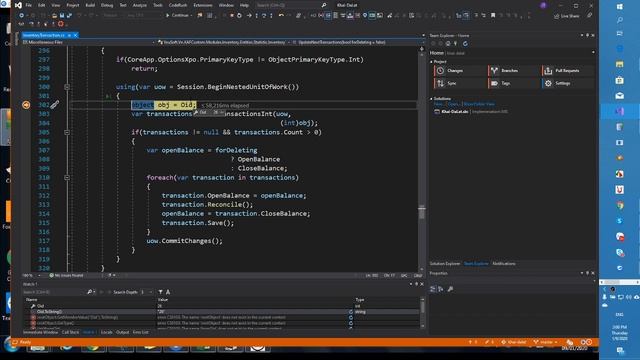Image resolution: width=640 pixels, height=360 pixels.
Task: Click the Watch 1 search field
Action: click(x=54, y=292)
